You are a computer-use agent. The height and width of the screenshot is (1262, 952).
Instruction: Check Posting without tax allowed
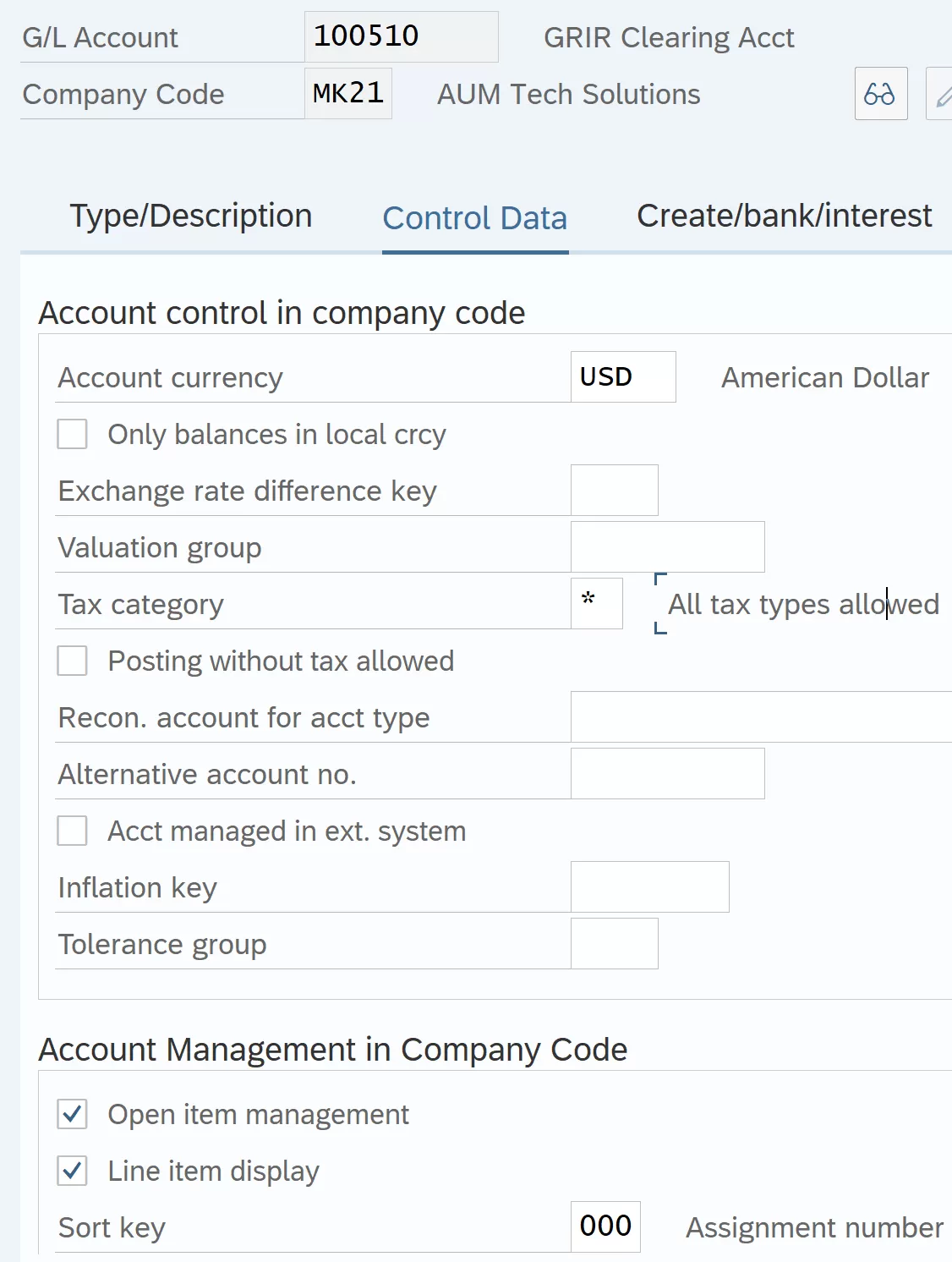[72, 661]
